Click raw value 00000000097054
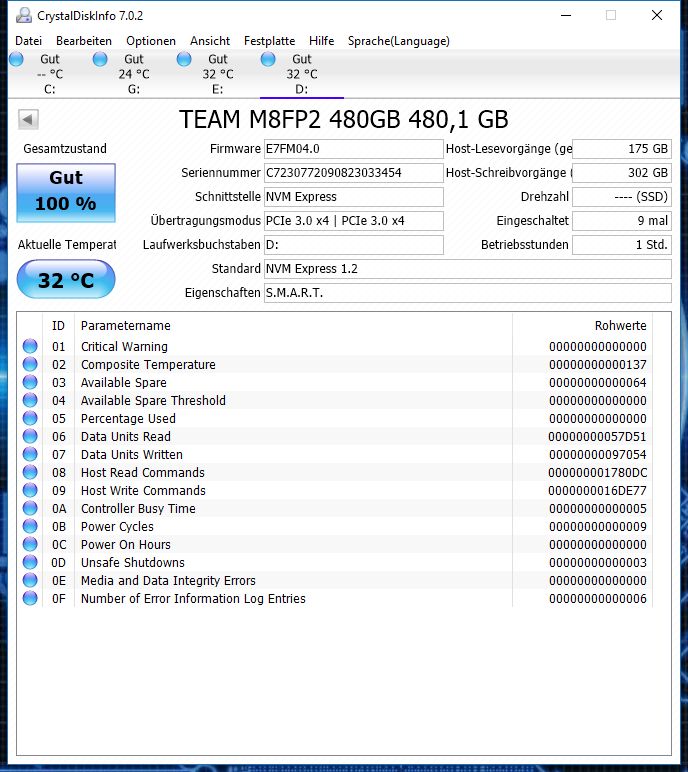Image resolution: width=688 pixels, height=772 pixels. 597,454
